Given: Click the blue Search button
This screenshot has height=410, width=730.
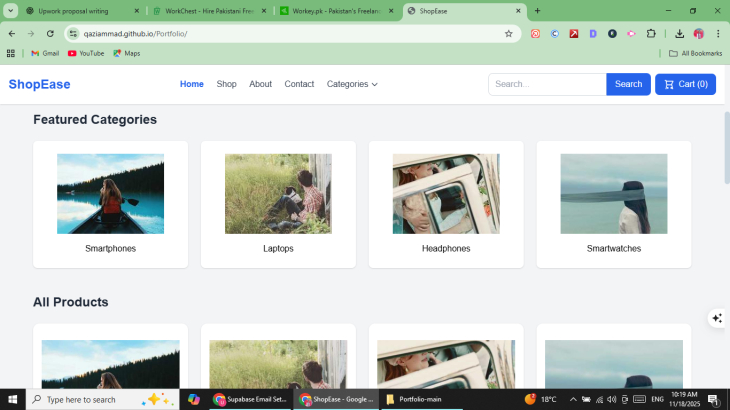Looking at the screenshot, I should 628,84.
